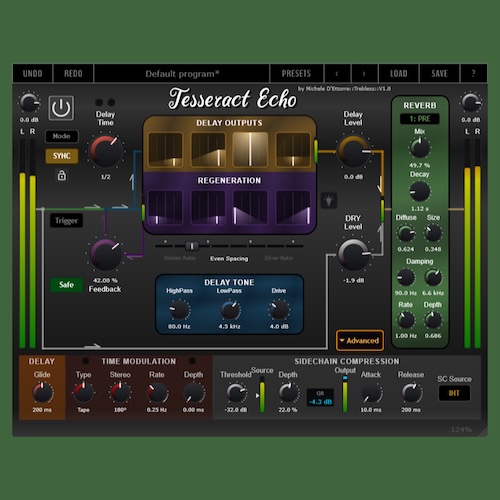Click LOAD in the top bar
500x500 pixels.
click(399, 73)
